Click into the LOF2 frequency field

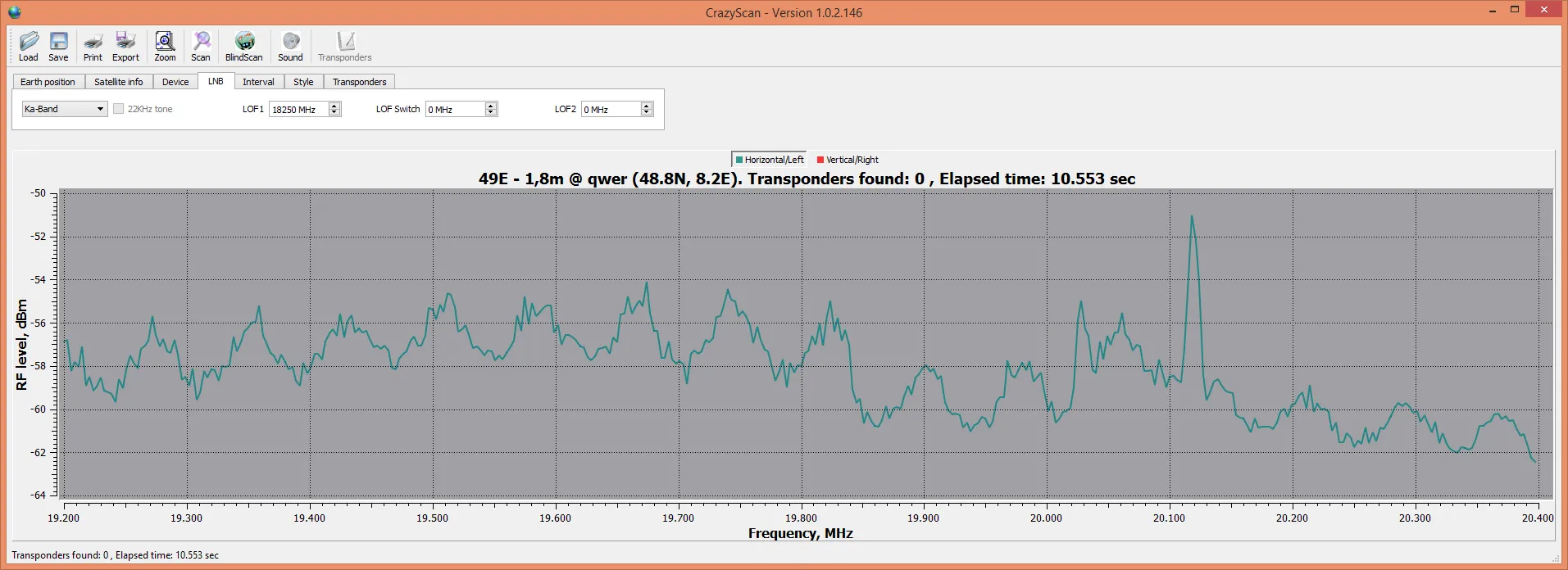coord(610,110)
